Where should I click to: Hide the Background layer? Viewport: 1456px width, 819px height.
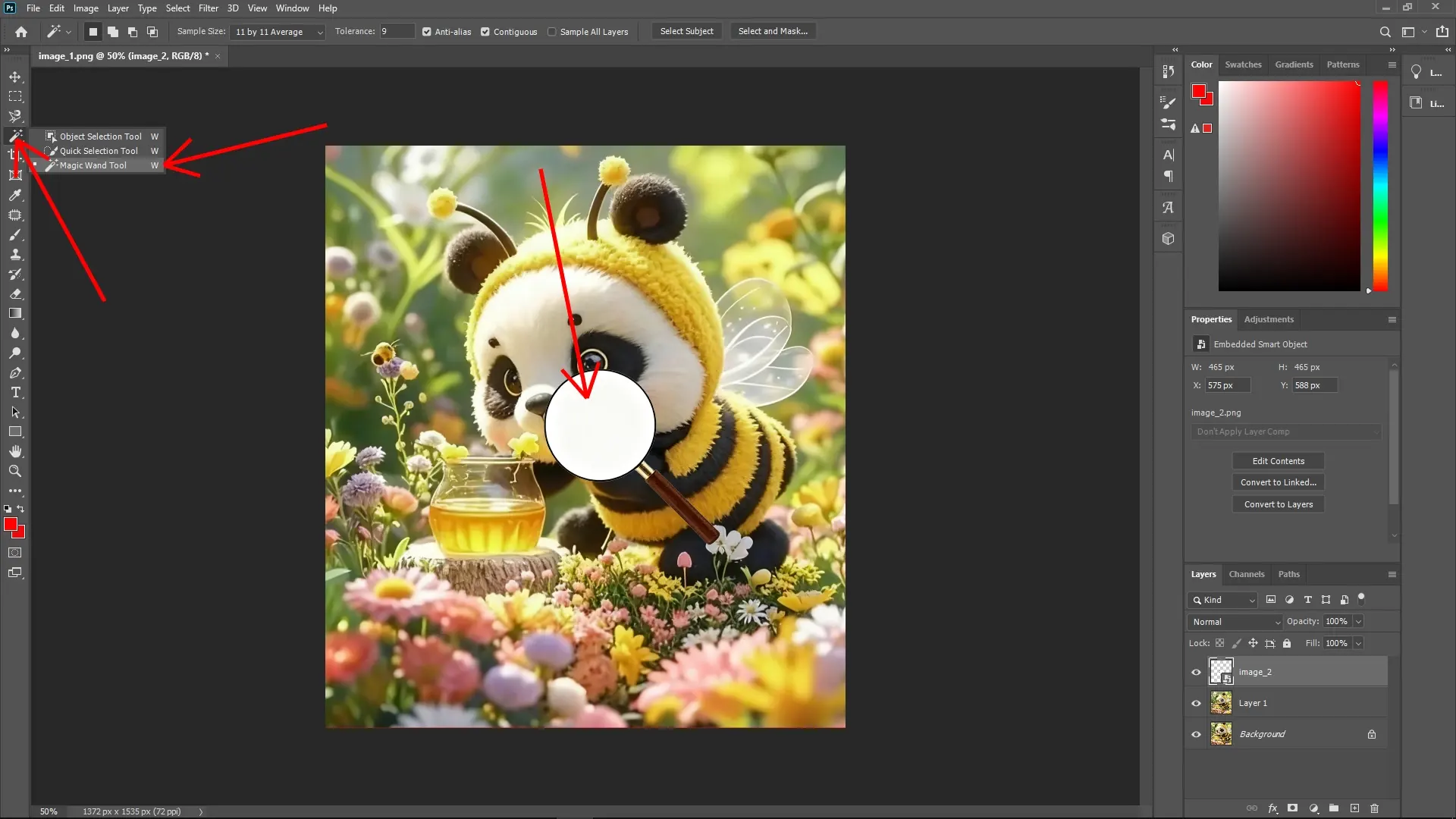1195,733
